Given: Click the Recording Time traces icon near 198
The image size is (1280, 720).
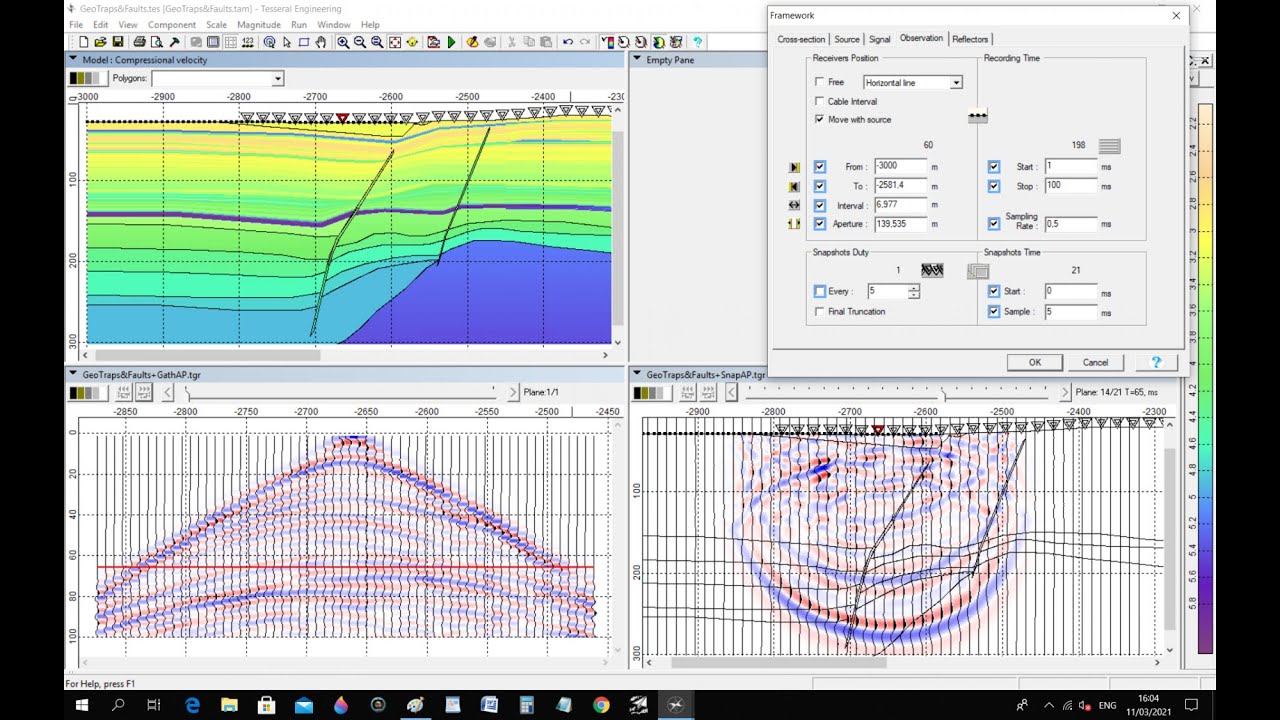Looking at the screenshot, I should (x=1109, y=146).
